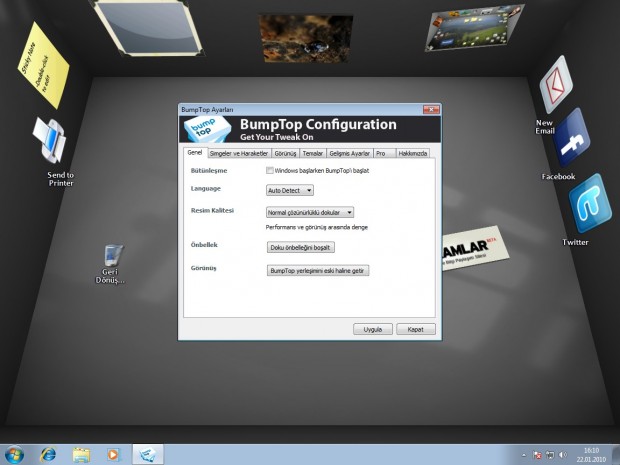The width and height of the screenshot is (620, 465).
Task: Open the Action Center flag tray icon
Action: (537, 455)
